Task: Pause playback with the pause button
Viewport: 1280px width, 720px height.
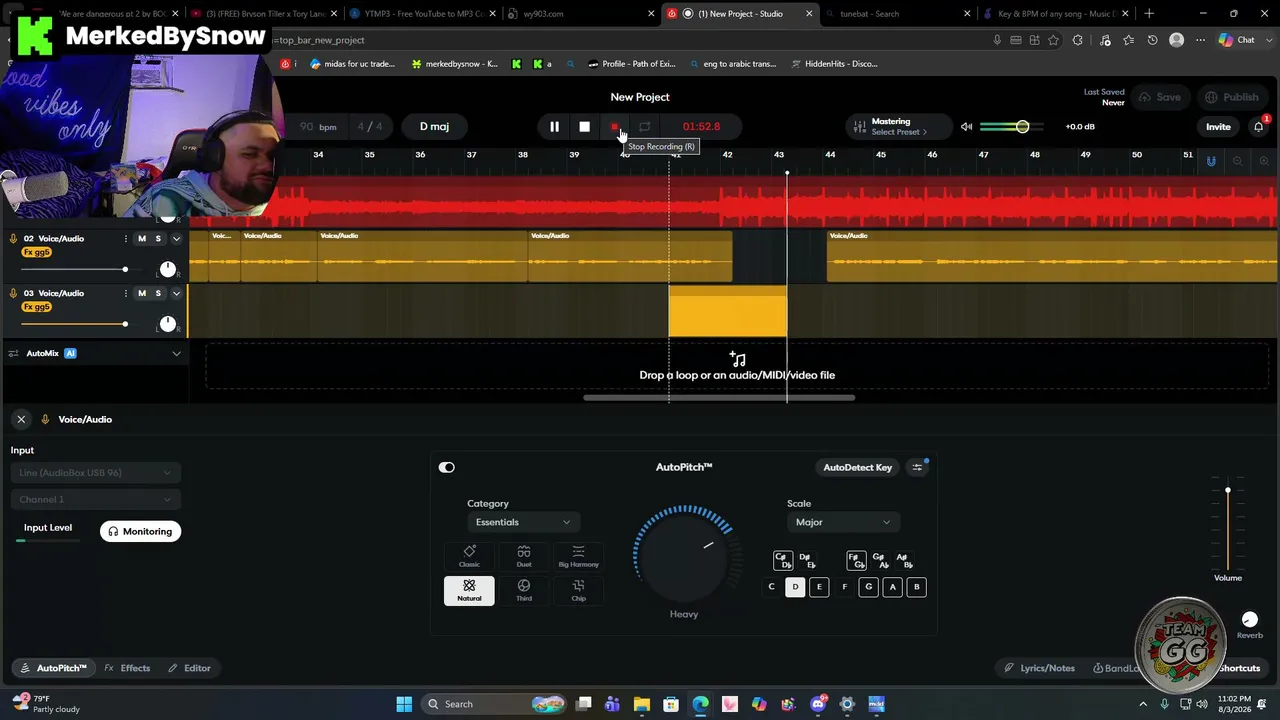Action: [554, 127]
